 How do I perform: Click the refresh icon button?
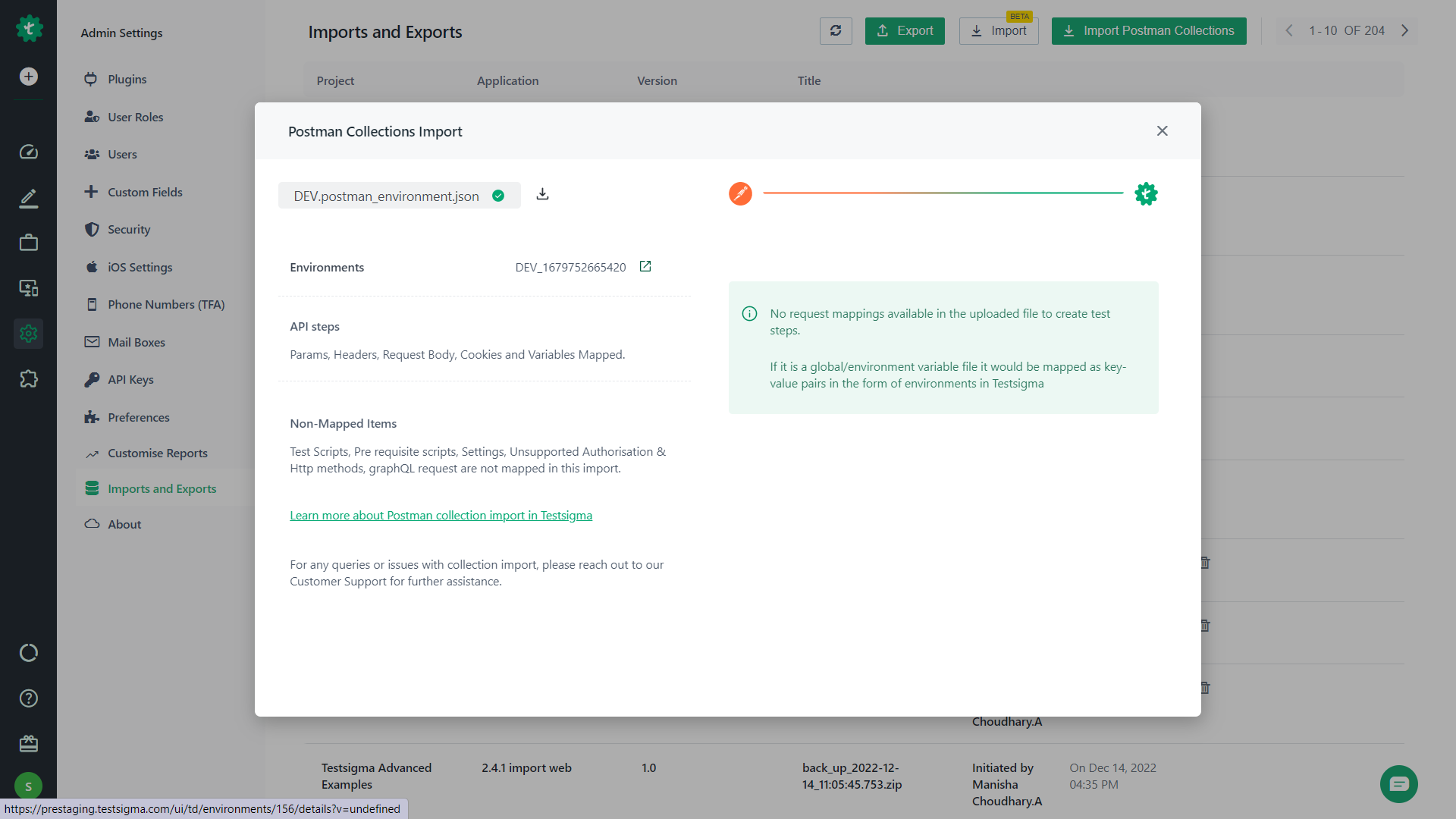coord(836,31)
